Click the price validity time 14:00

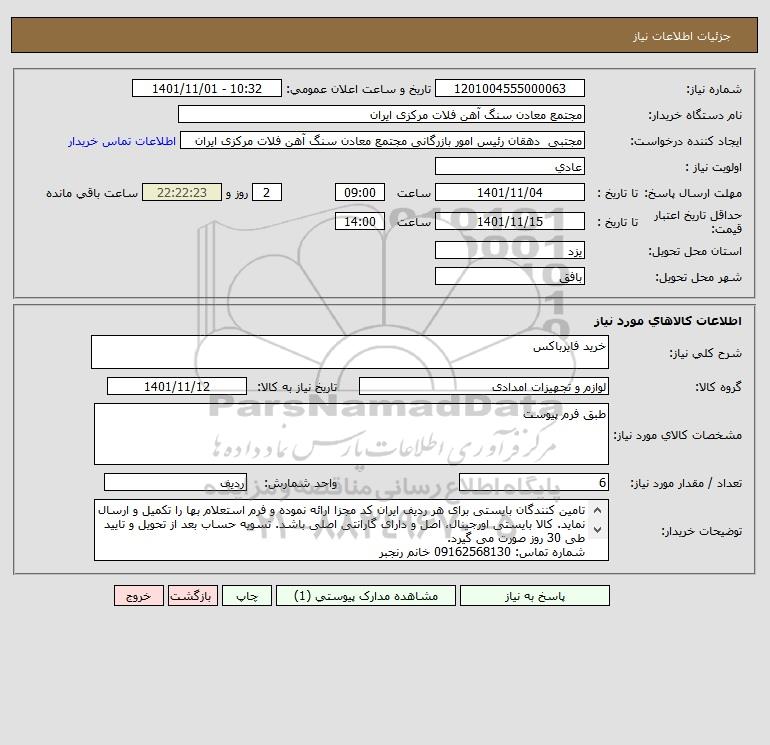click(x=360, y=221)
